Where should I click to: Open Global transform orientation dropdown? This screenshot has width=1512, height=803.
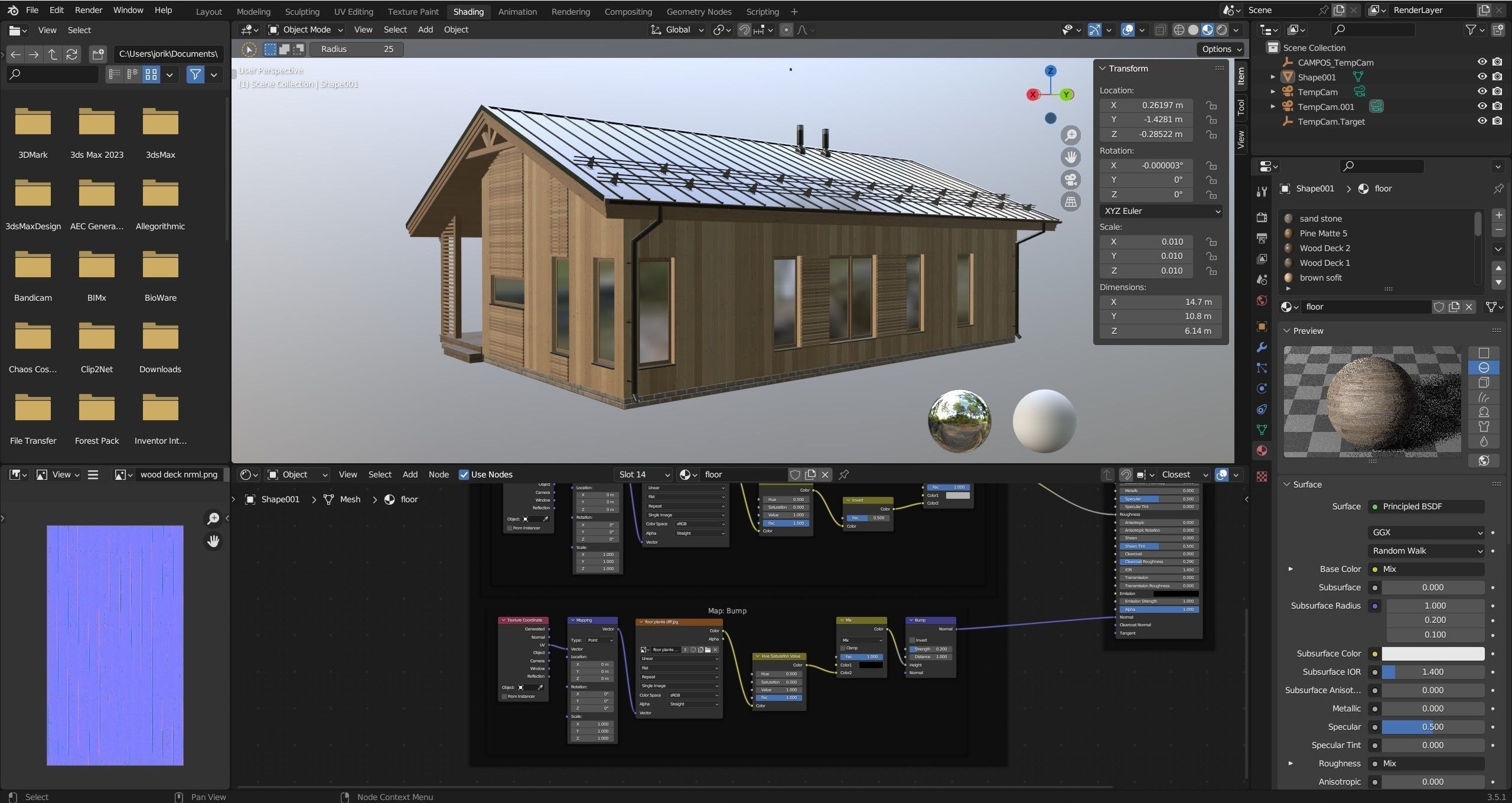coord(677,30)
